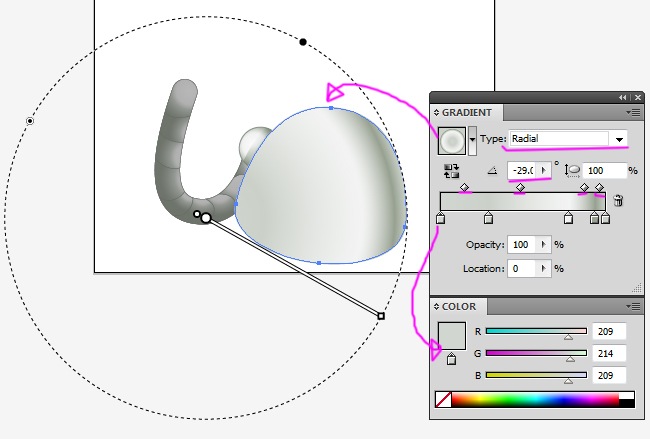Viewport: 650px width, 439px height.
Task: Click the top anchor point of dome shape
Action: pyautogui.click(x=331, y=108)
